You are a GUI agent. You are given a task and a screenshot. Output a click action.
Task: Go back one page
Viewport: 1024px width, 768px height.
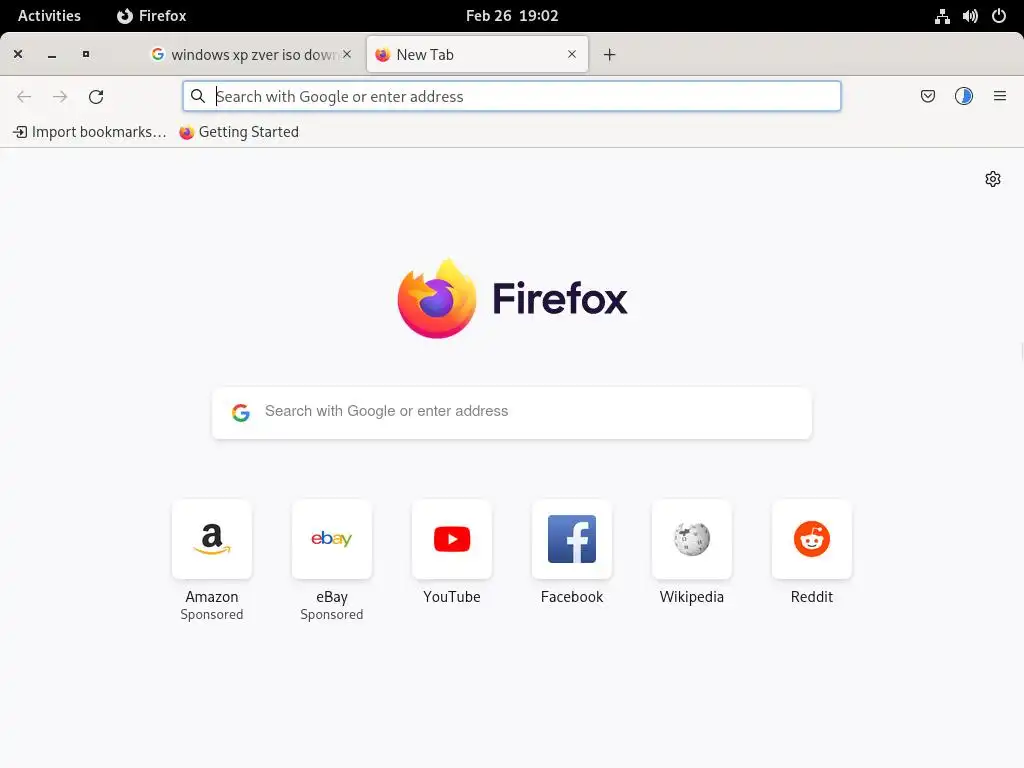(24, 97)
